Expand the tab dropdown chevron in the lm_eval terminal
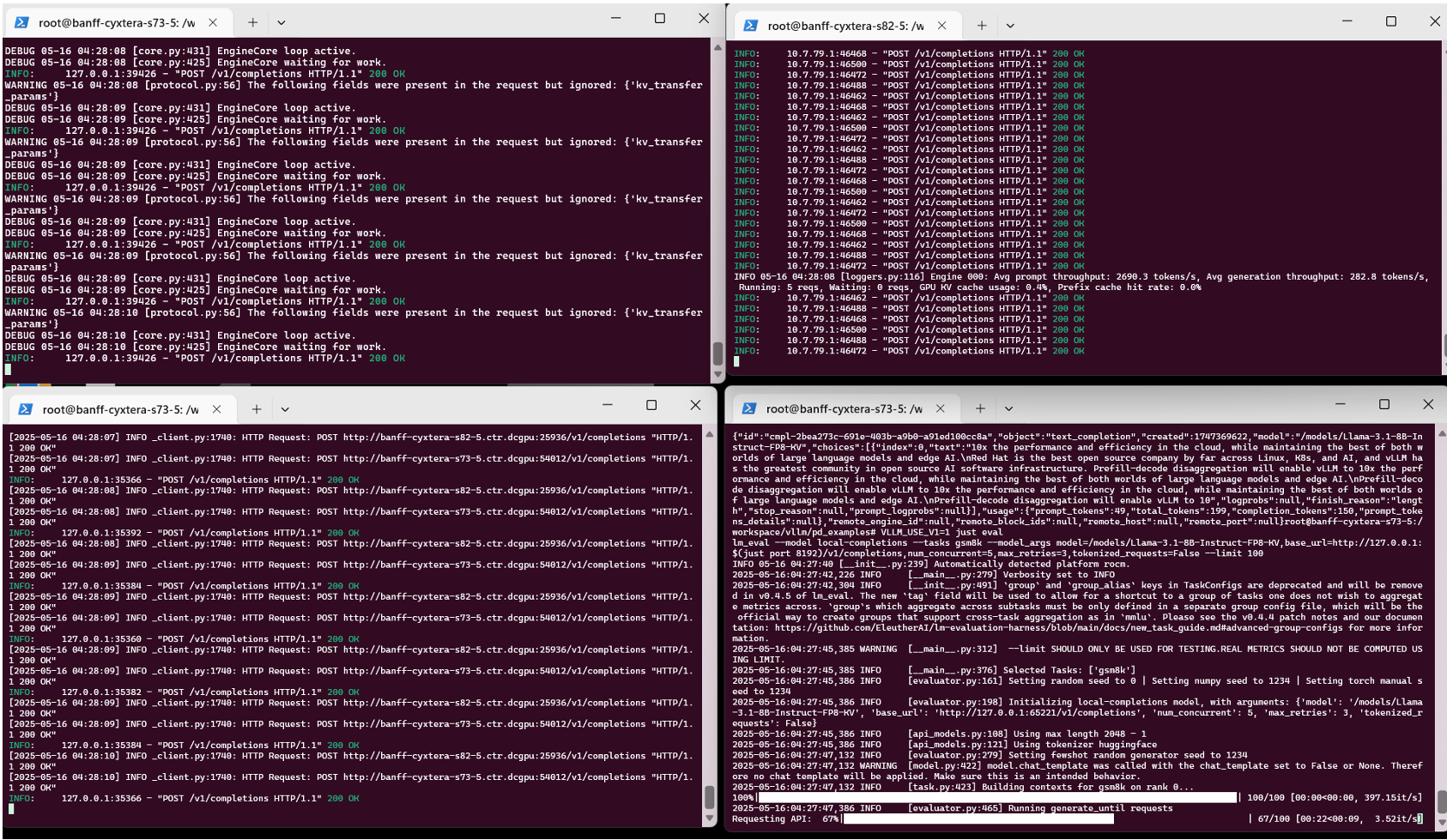1447x840 pixels. coord(1008,408)
